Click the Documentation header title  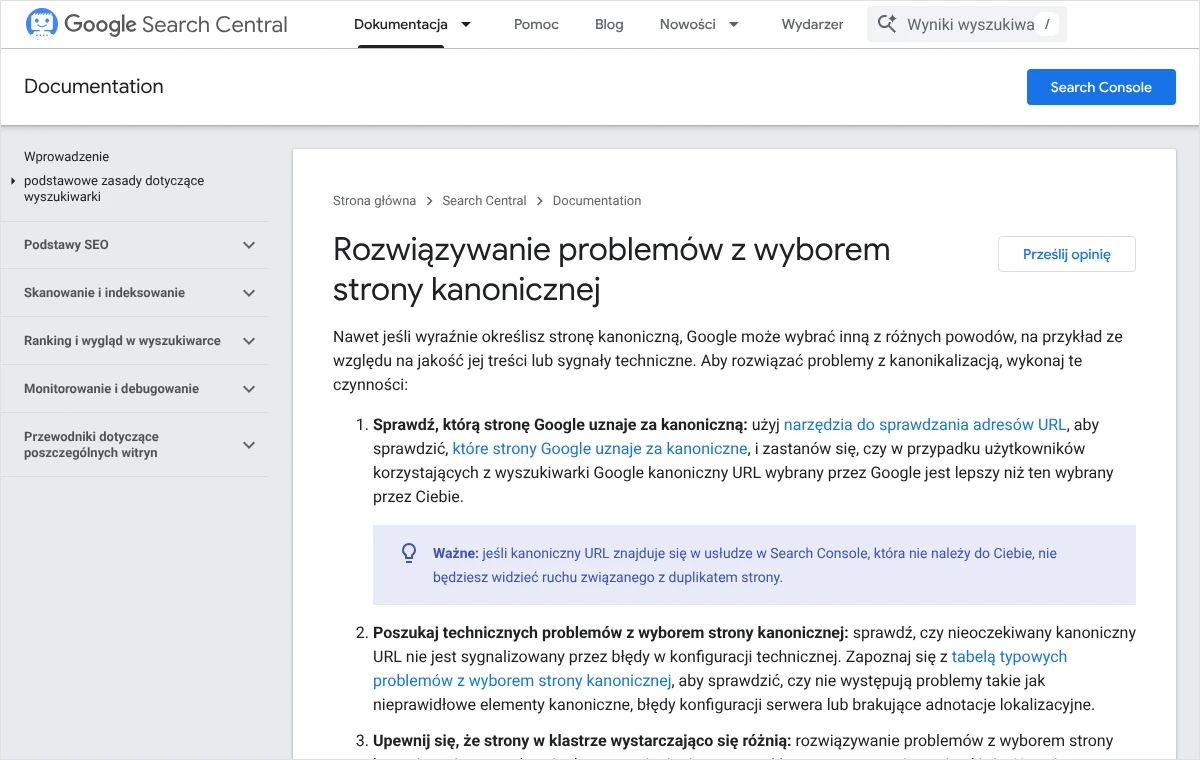94,86
